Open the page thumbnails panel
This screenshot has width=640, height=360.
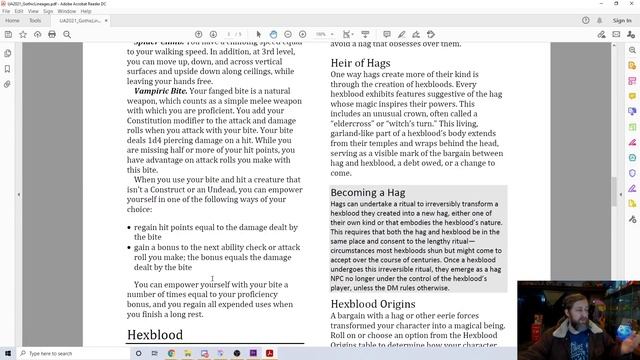(x=7, y=53)
